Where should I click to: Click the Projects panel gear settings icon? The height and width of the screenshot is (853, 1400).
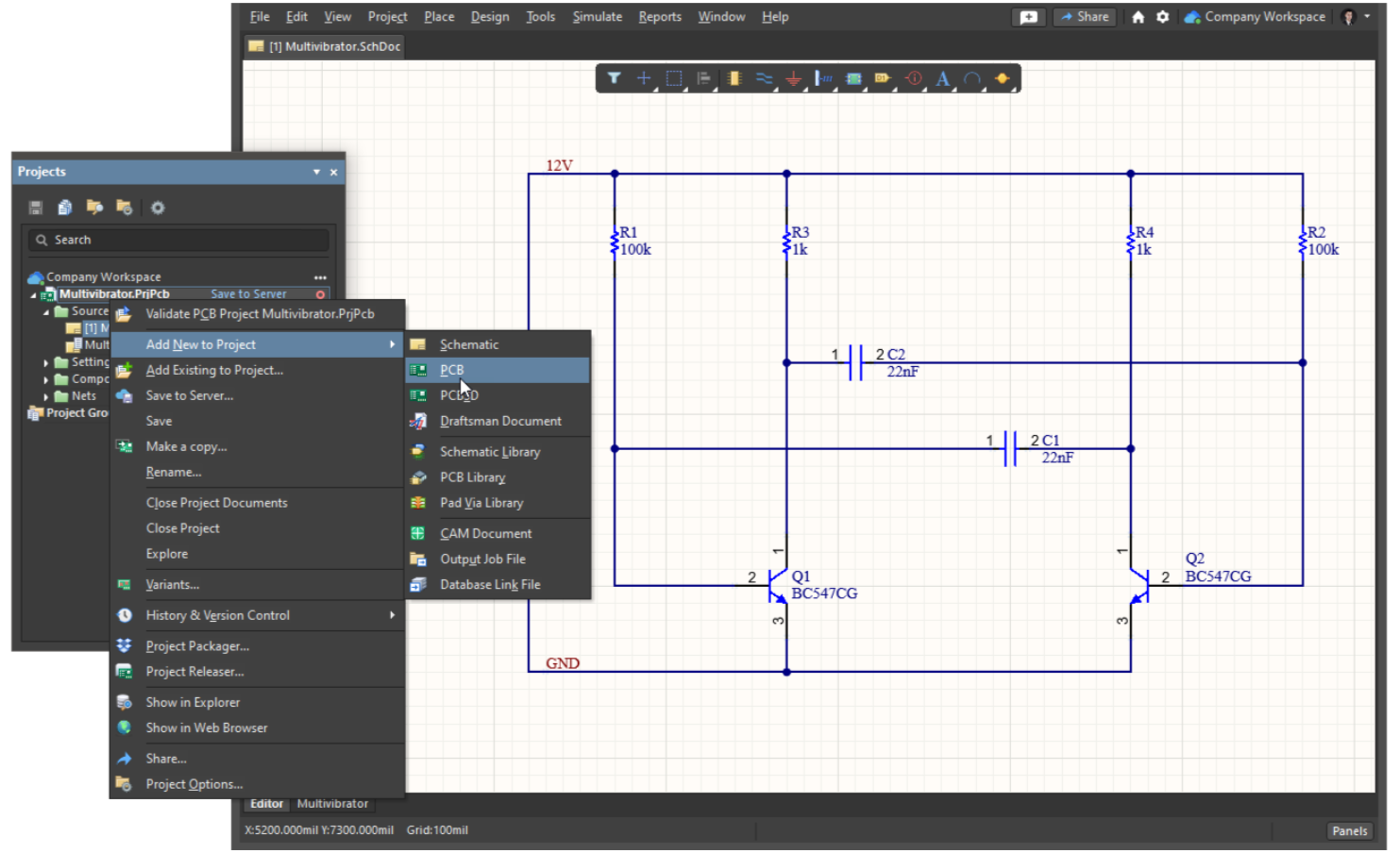158,208
